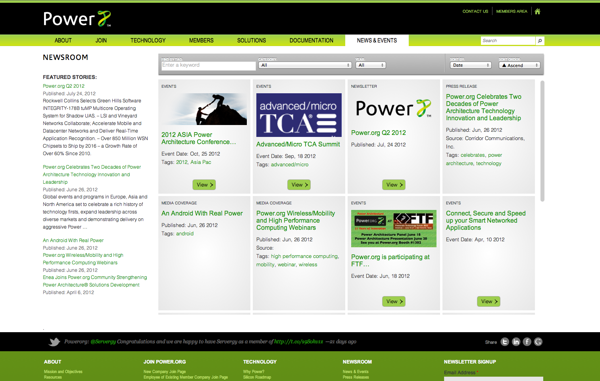Image resolution: width=600 pixels, height=381 pixels.
Task: Click the newsletter Email Address field
Action: tap(493, 379)
